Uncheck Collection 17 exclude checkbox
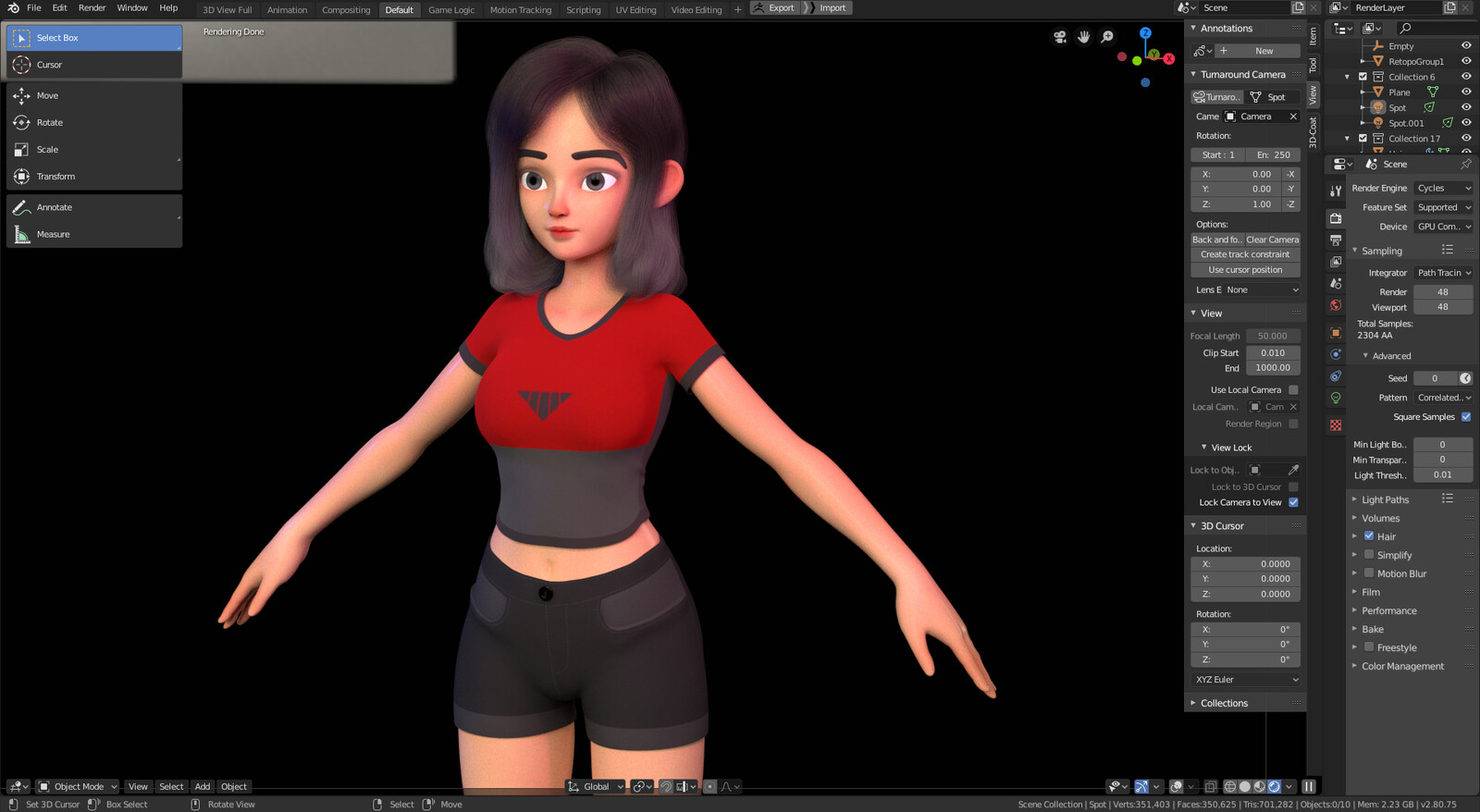1480x812 pixels. tap(1363, 139)
